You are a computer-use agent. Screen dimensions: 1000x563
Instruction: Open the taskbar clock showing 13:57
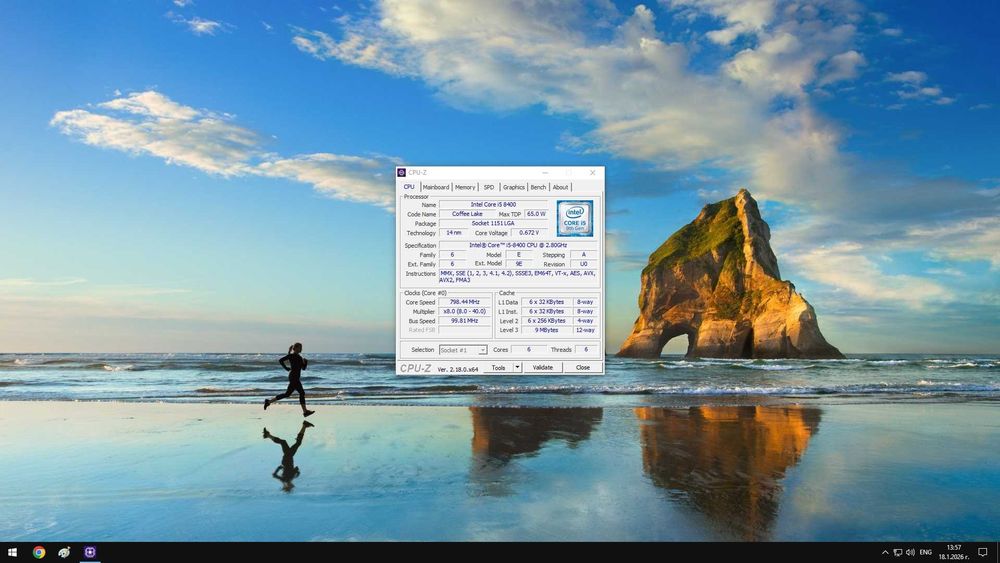(953, 552)
